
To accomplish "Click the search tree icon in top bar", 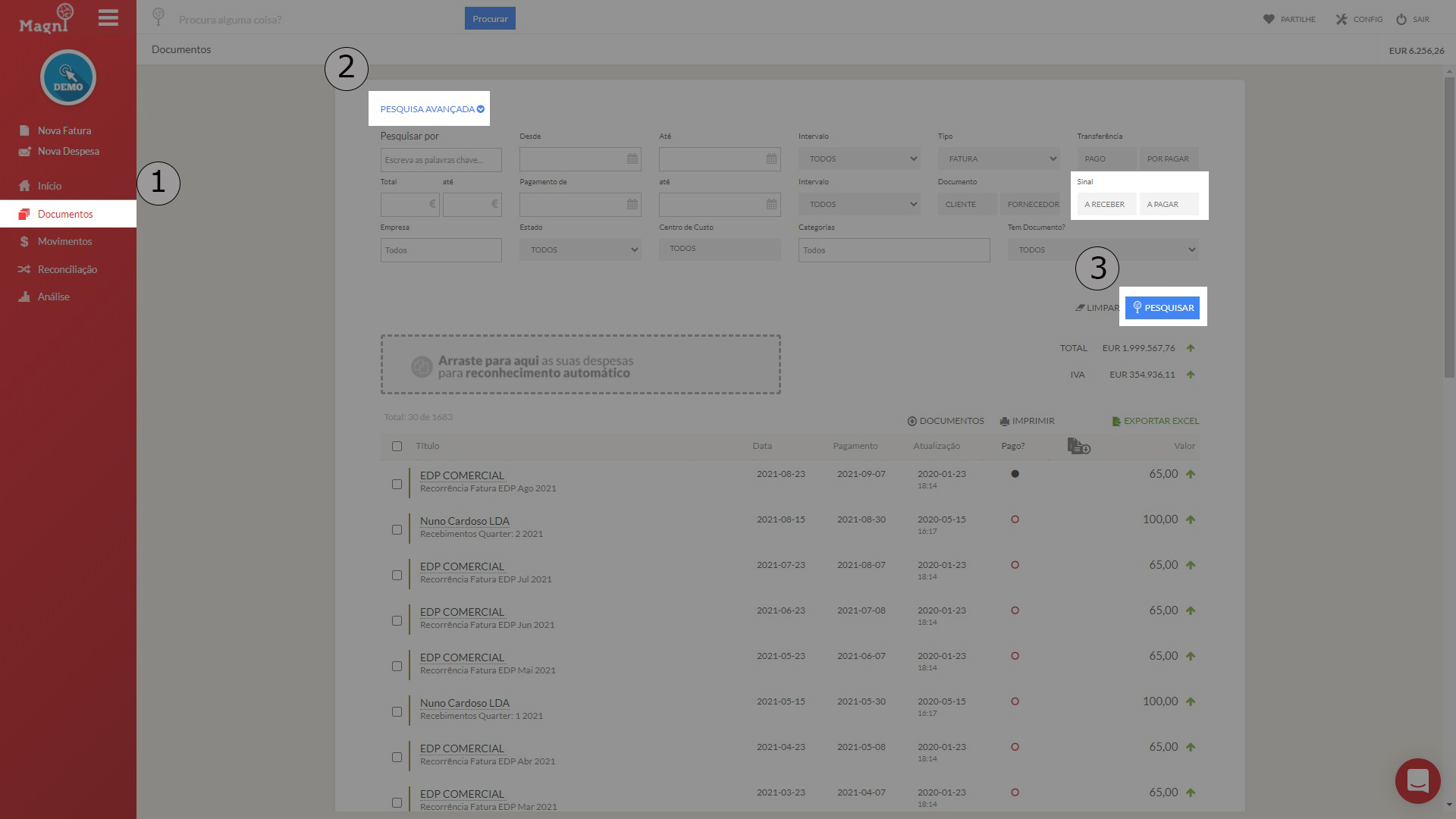I will (158, 15).
